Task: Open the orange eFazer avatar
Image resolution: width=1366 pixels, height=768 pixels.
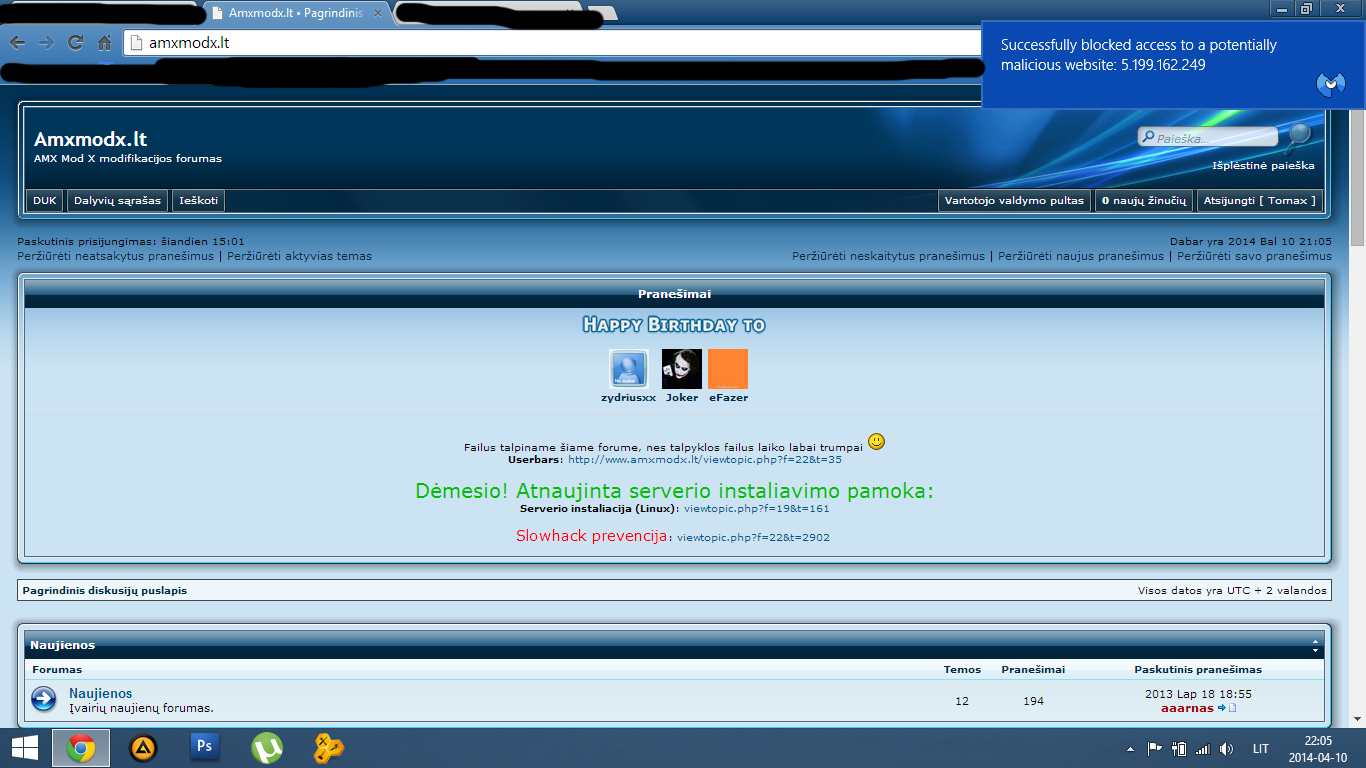Action: pyautogui.click(x=728, y=369)
